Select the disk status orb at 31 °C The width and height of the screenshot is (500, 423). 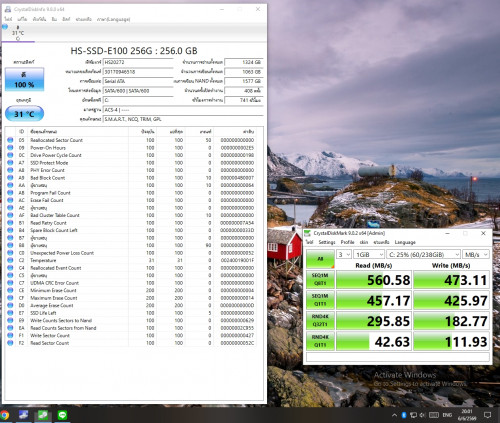pyautogui.click(x=5, y=27)
